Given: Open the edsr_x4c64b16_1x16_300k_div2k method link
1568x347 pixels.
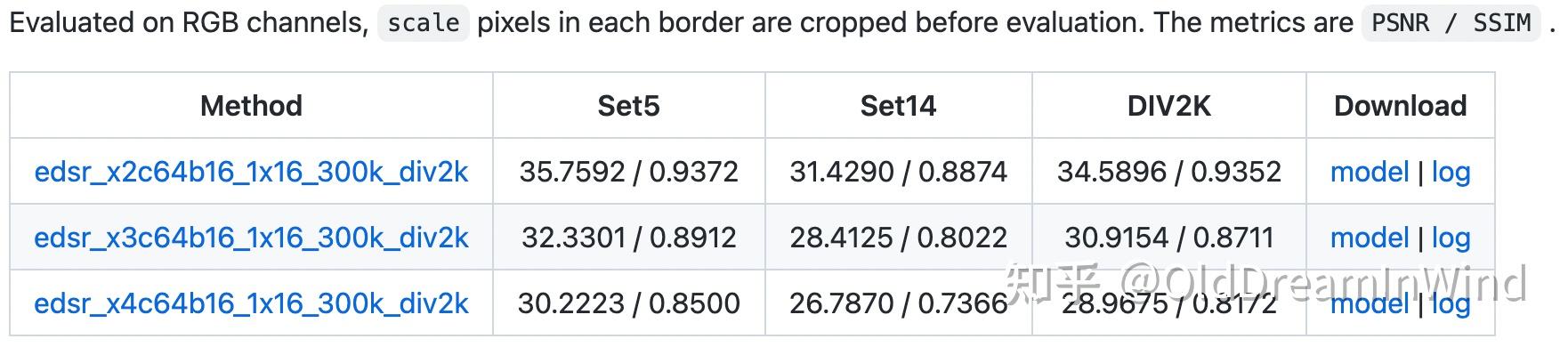Looking at the screenshot, I should [251, 303].
